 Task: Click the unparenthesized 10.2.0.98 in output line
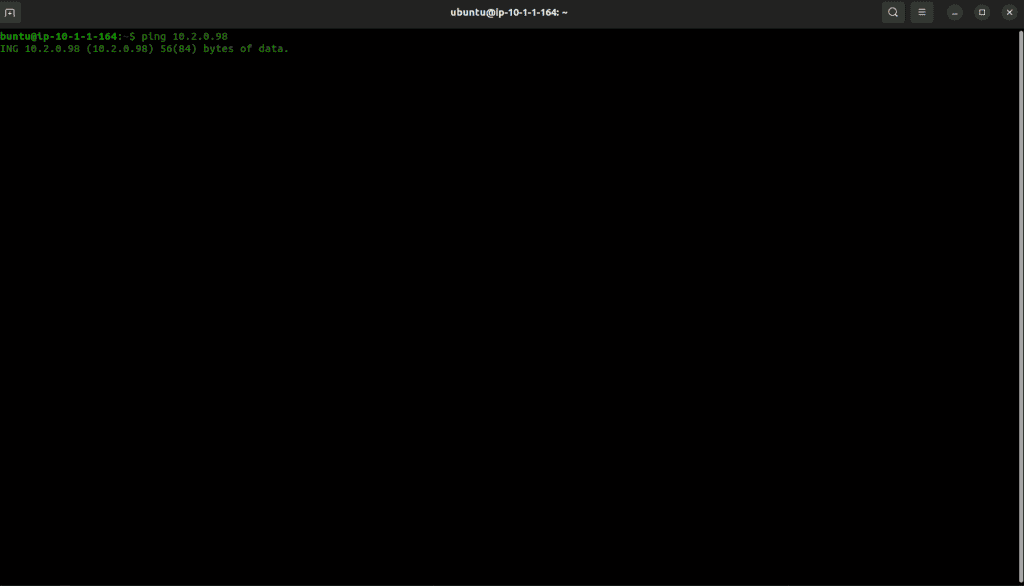[x=53, y=49]
